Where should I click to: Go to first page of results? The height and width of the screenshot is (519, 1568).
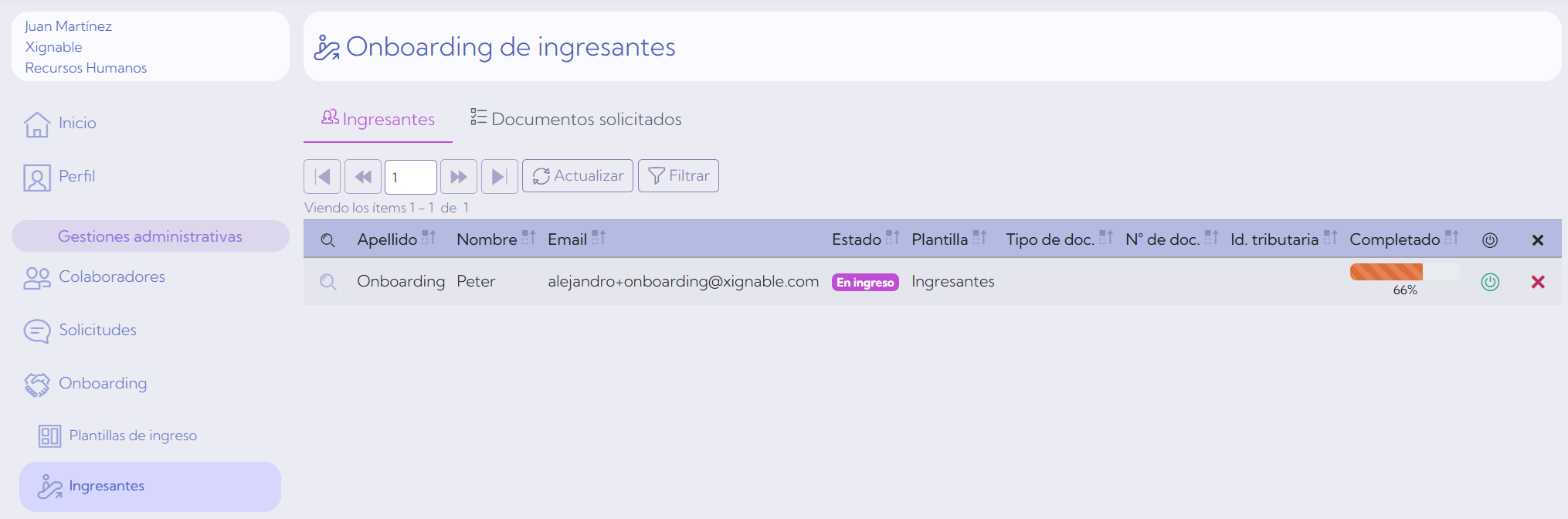tap(322, 176)
